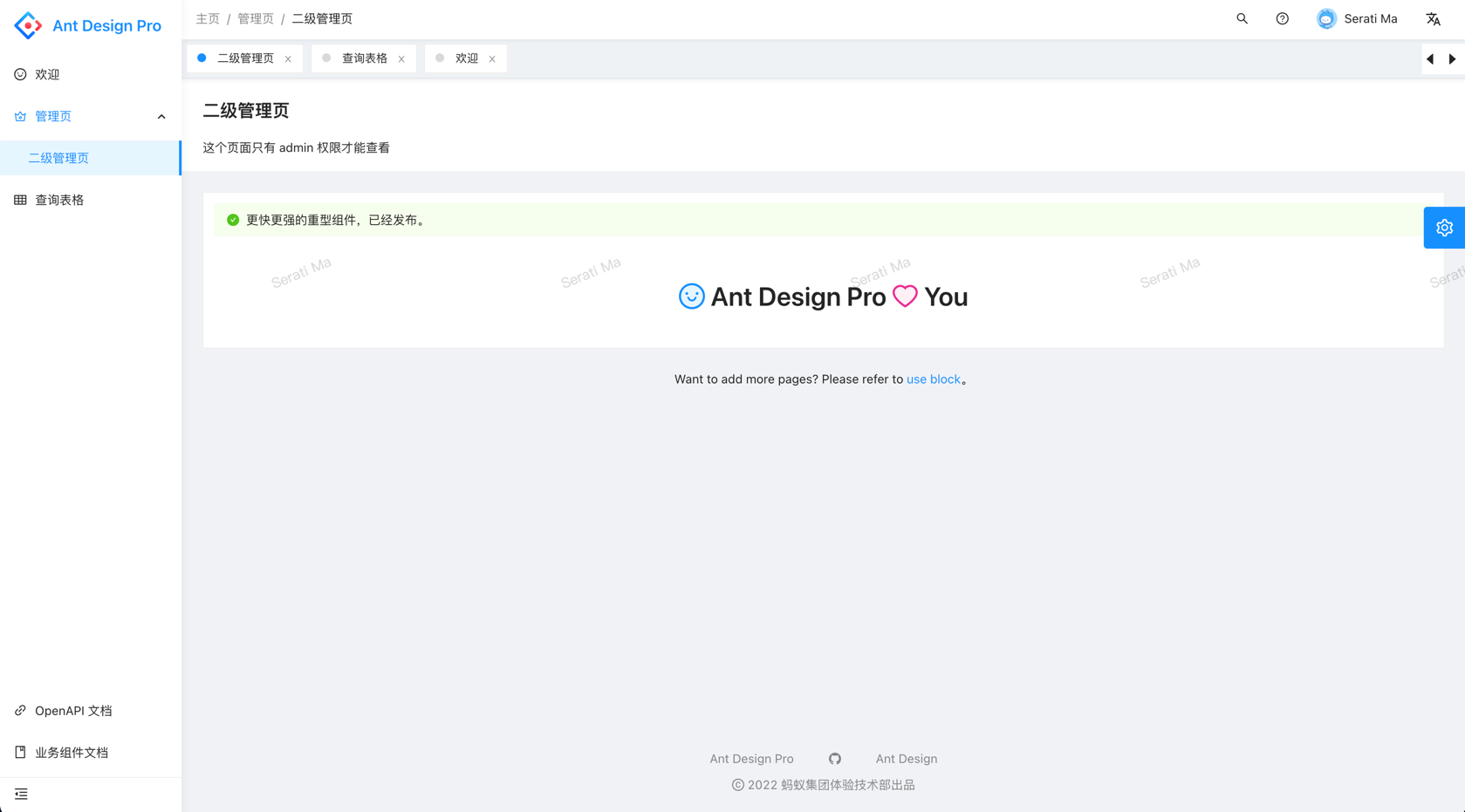The image size is (1465, 812).
Task: Click the admin 权限 description text
Action: pyautogui.click(x=297, y=147)
